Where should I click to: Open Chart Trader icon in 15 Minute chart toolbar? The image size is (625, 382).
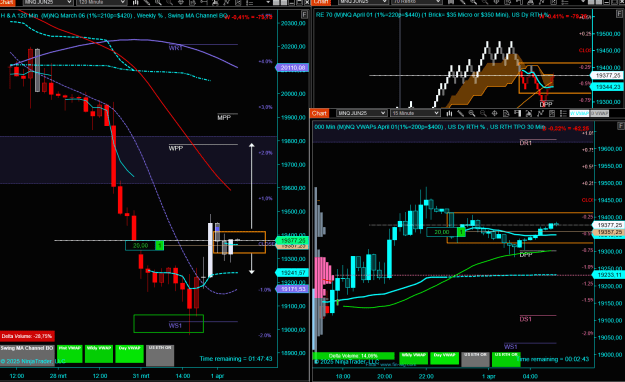(x=517, y=113)
